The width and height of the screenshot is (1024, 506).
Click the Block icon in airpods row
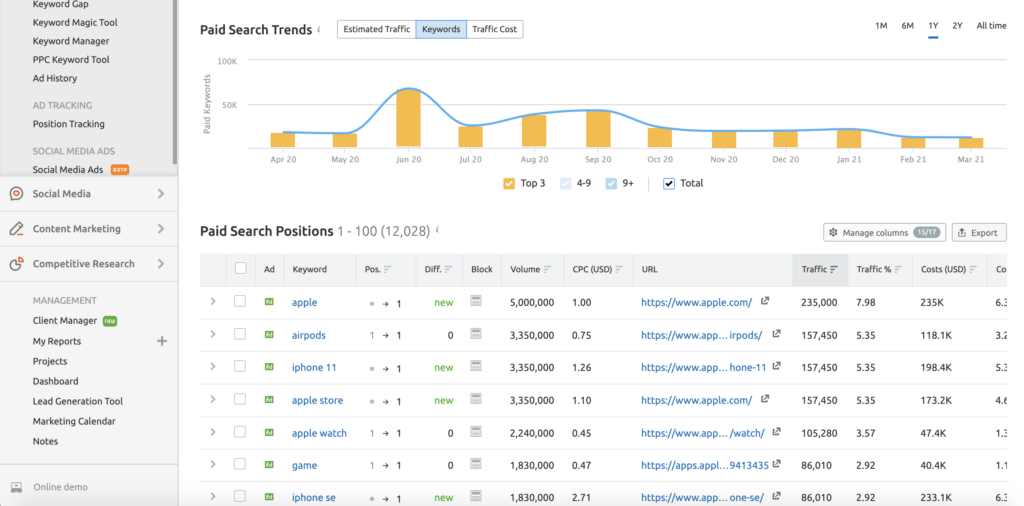[476, 334]
